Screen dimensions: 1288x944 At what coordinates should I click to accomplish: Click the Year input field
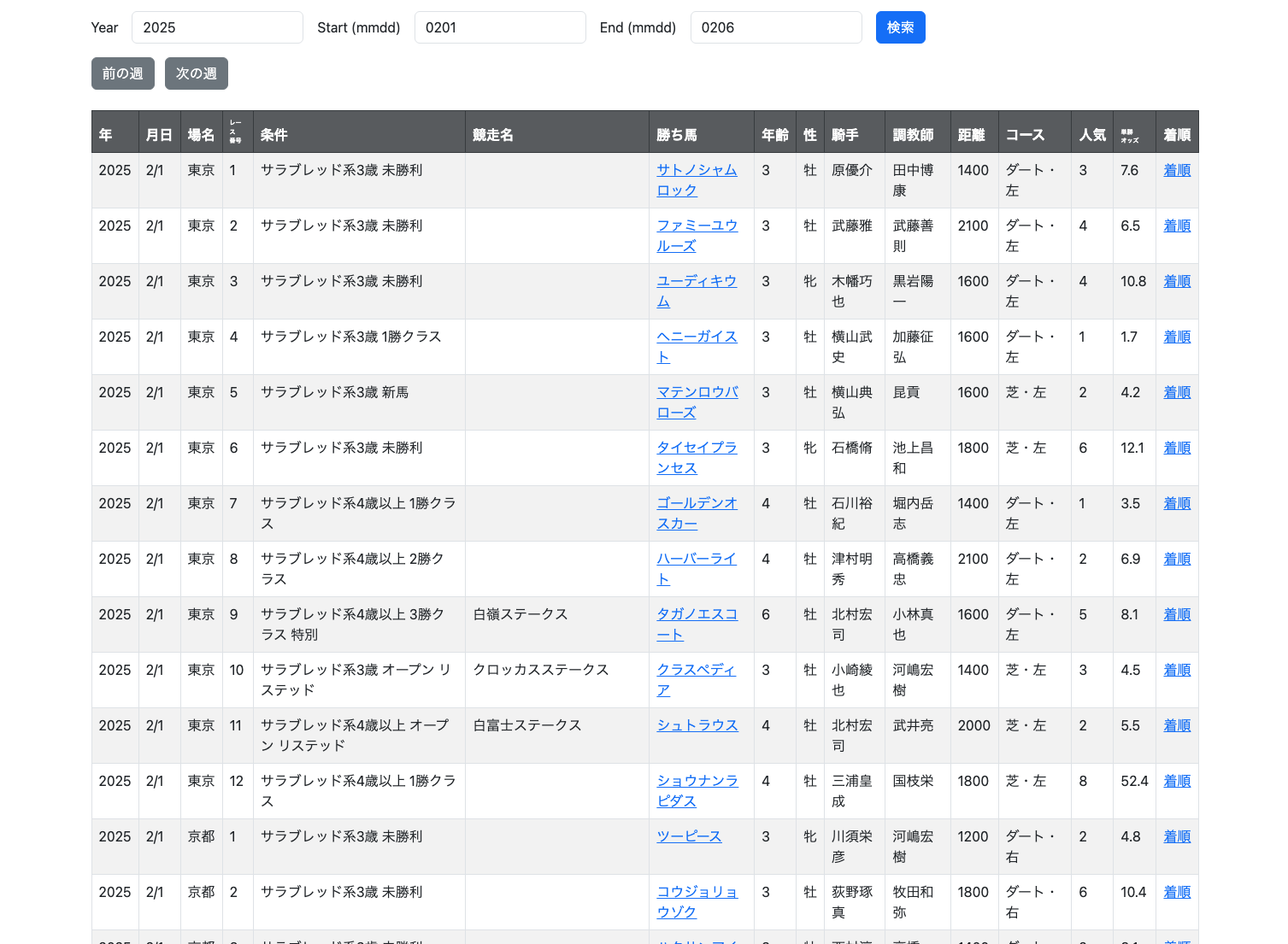click(x=217, y=26)
